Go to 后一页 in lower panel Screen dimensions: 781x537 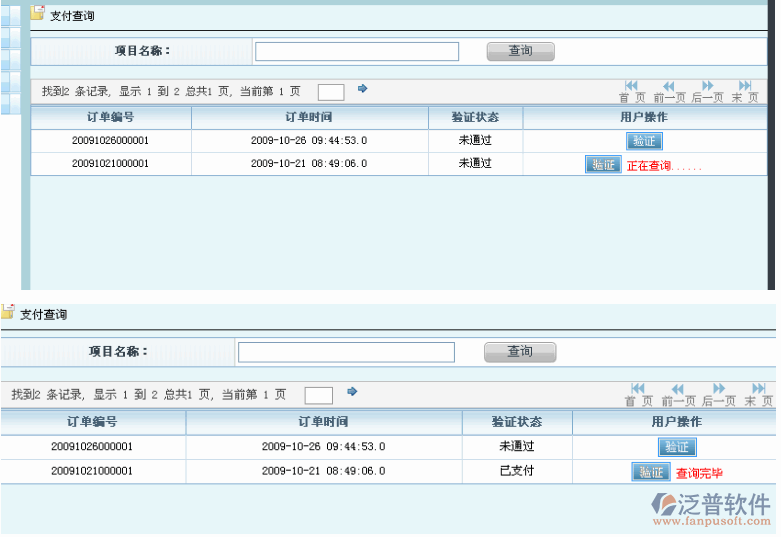(719, 395)
